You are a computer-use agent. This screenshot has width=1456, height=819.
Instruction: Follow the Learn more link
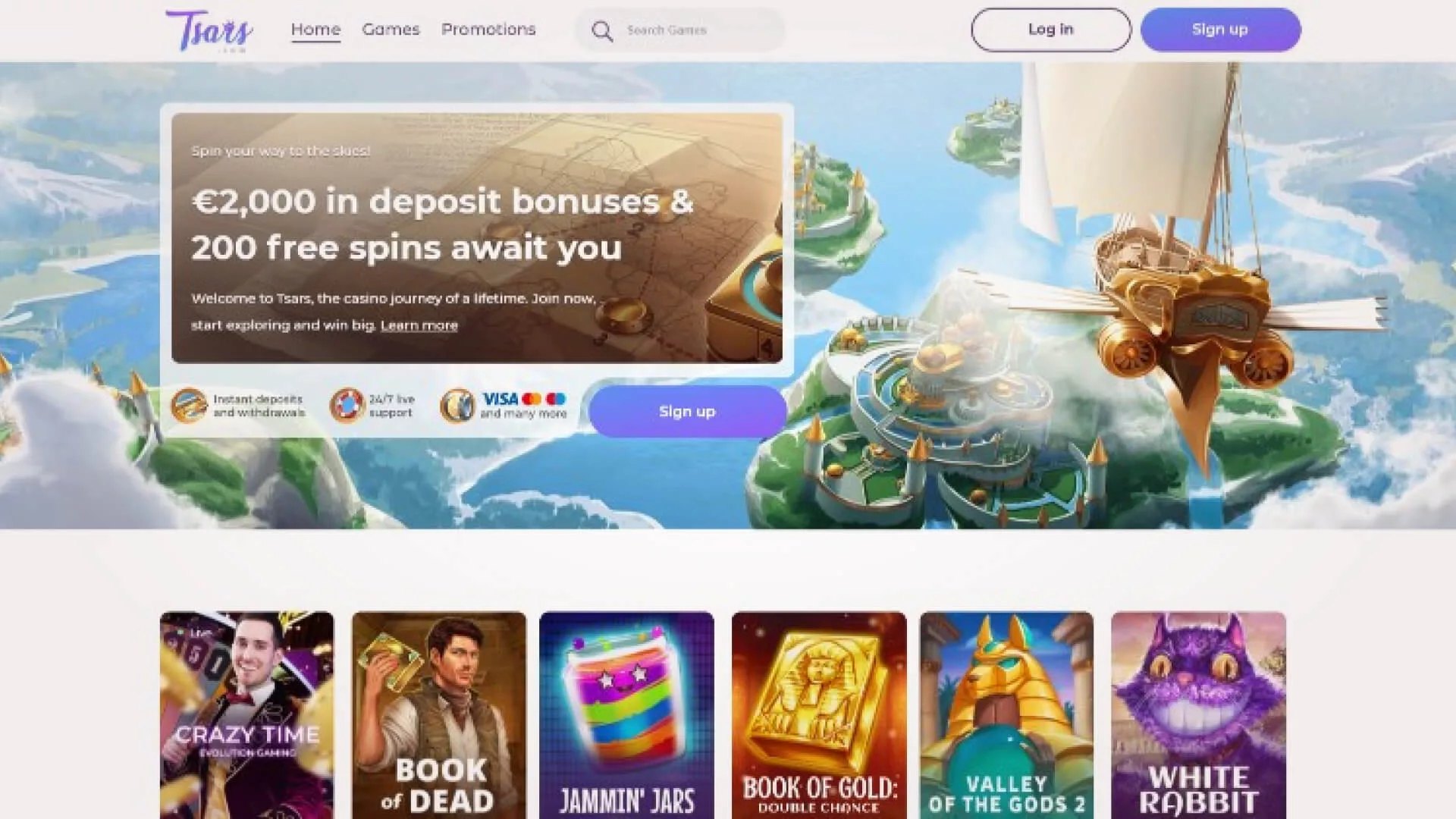419,325
